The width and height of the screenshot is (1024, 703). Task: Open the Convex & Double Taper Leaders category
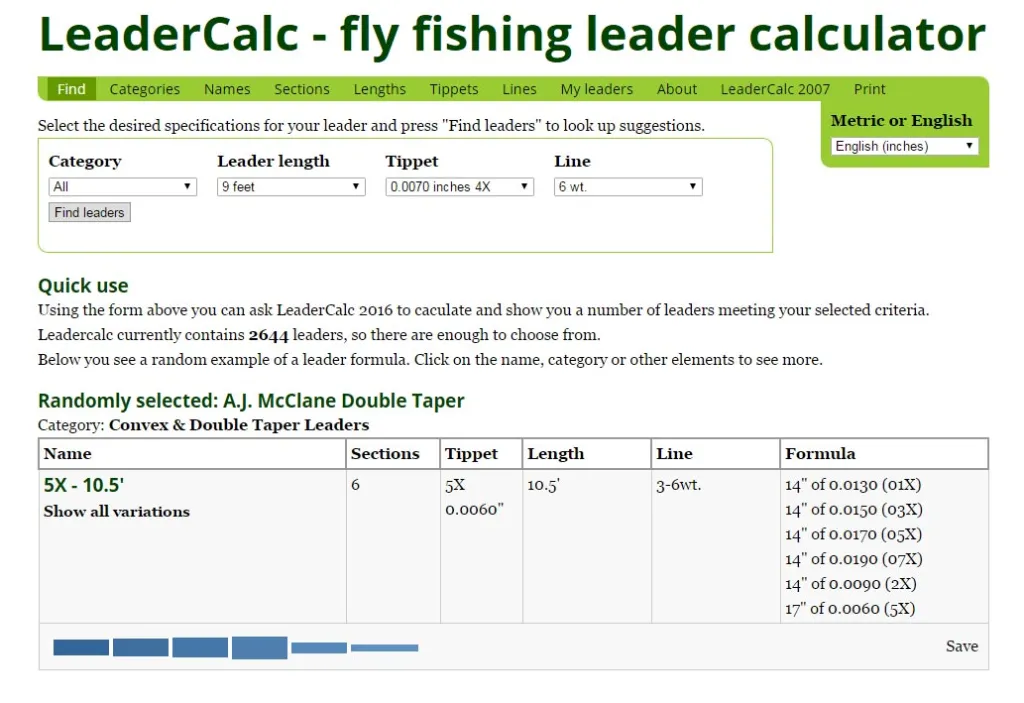(x=239, y=425)
